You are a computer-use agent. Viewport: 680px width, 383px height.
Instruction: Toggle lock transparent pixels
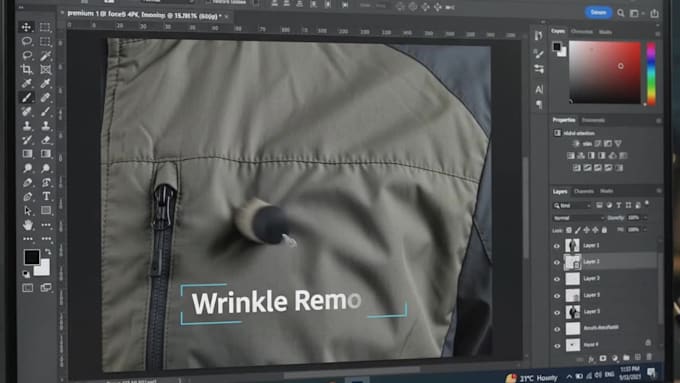point(569,230)
